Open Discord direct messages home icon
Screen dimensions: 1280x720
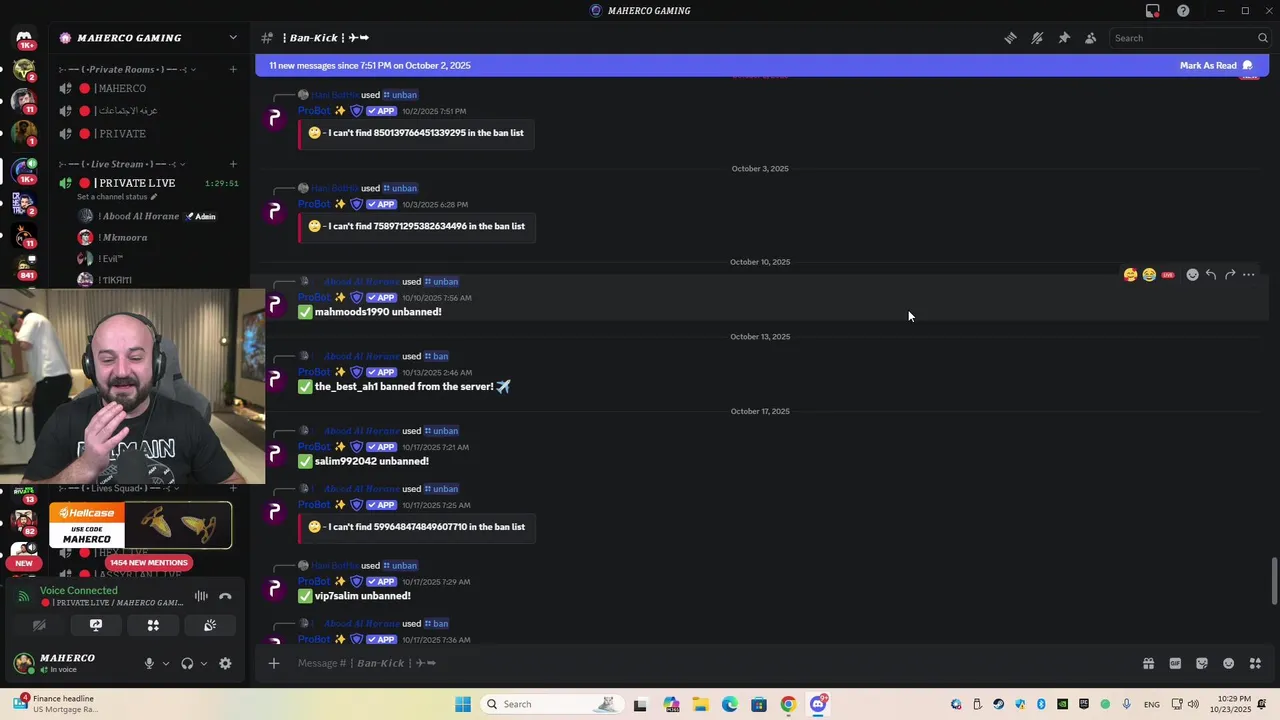pos(24,38)
